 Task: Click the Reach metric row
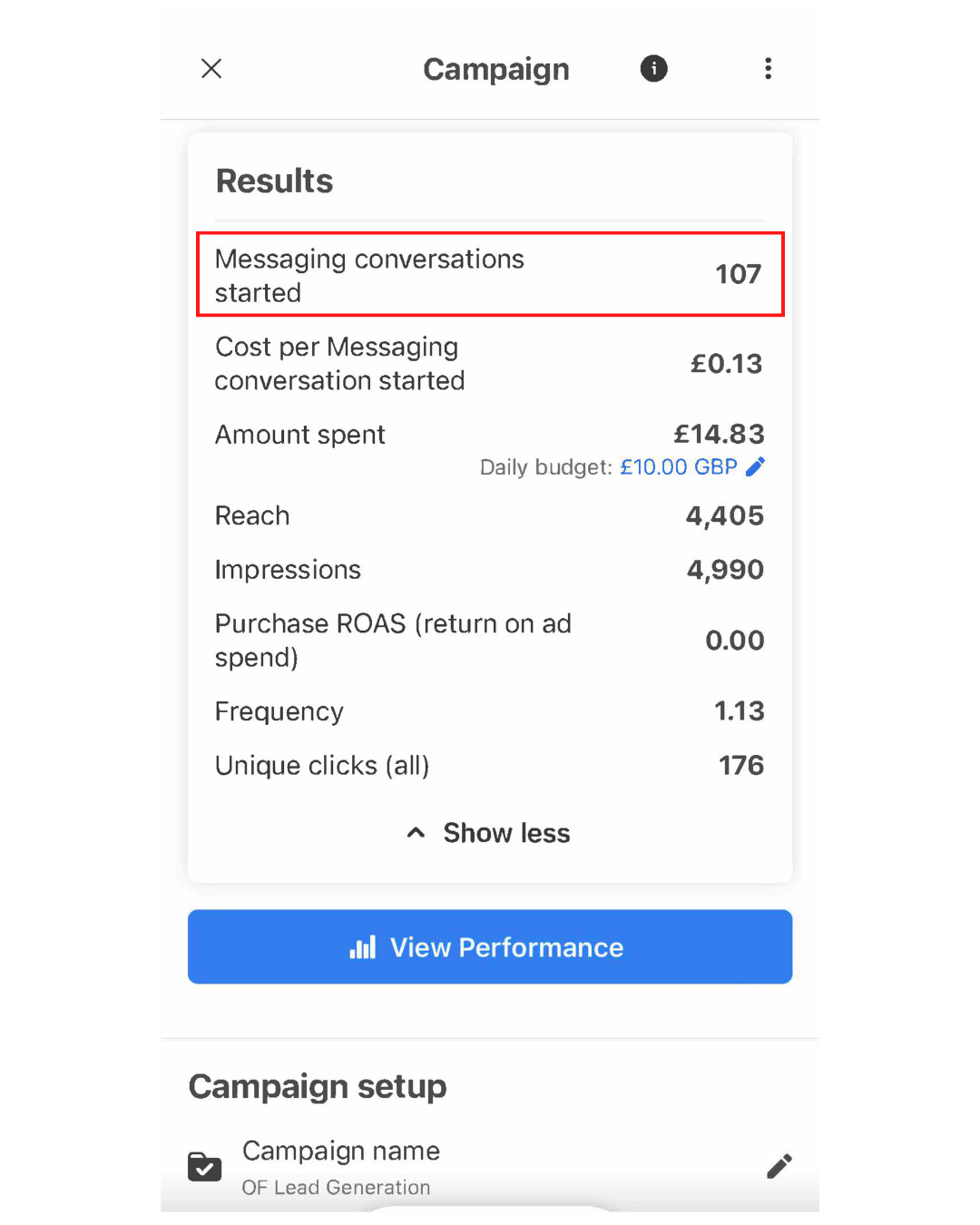[x=490, y=516]
